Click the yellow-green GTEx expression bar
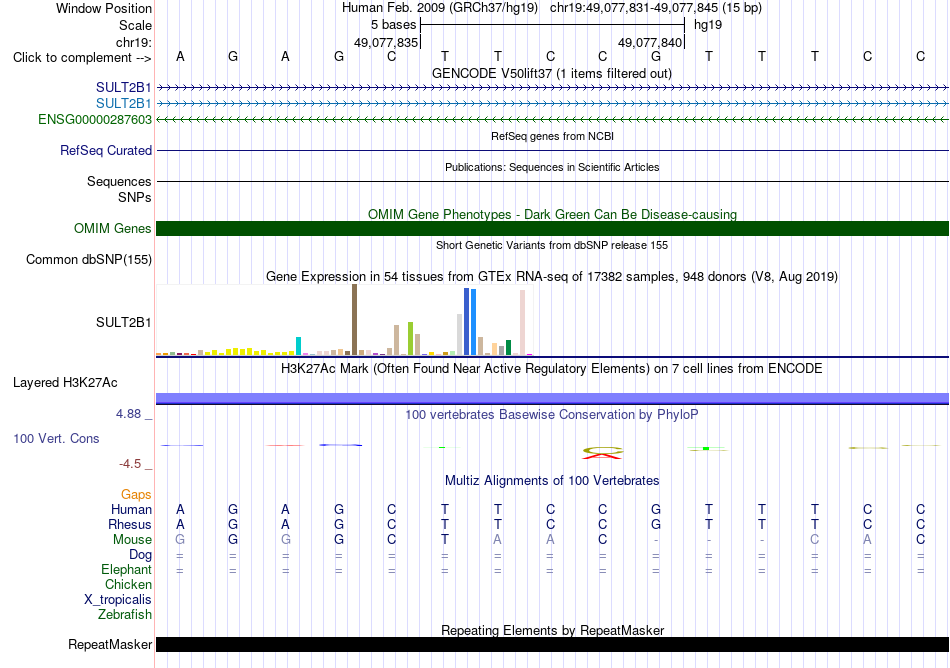The width and height of the screenshot is (950, 668). pyautogui.click(x=410, y=339)
